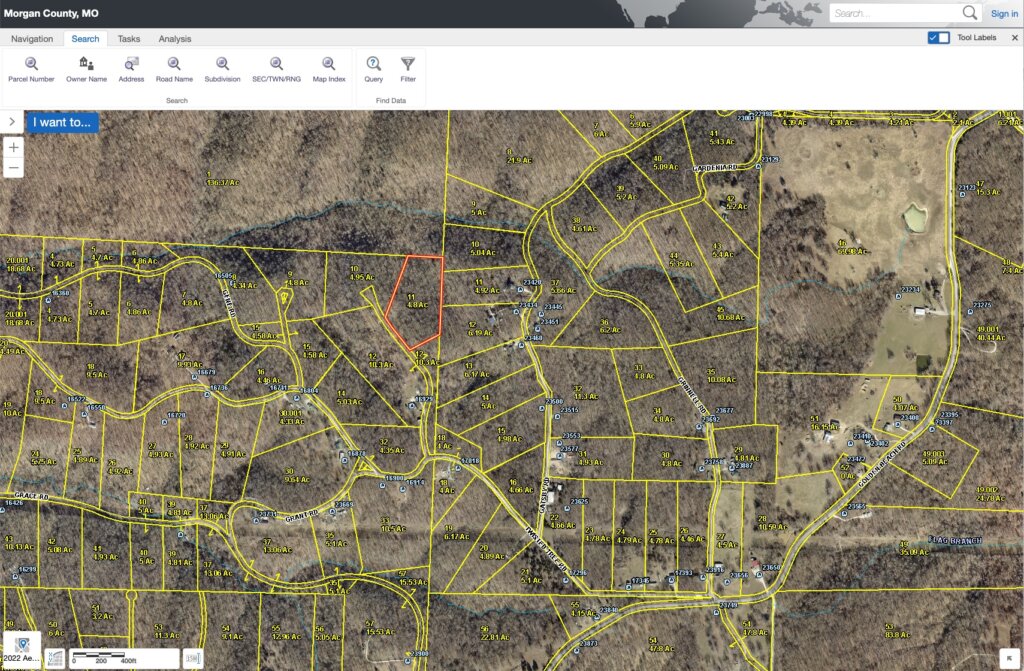
Task: Zoom in the map with plus button
Action: pyautogui.click(x=13, y=147)
